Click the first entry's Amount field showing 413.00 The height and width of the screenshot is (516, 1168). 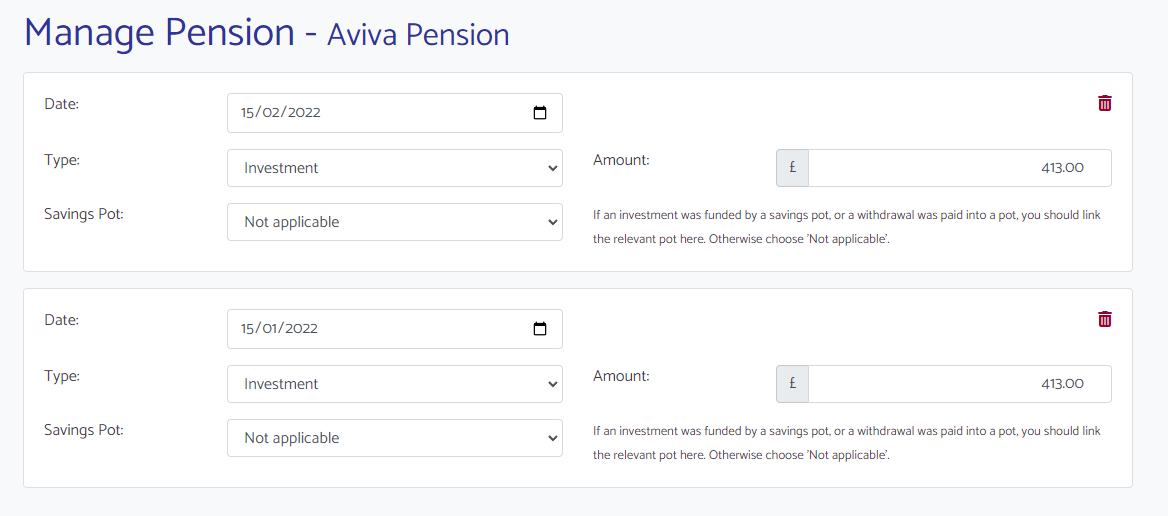pos(959,168)
